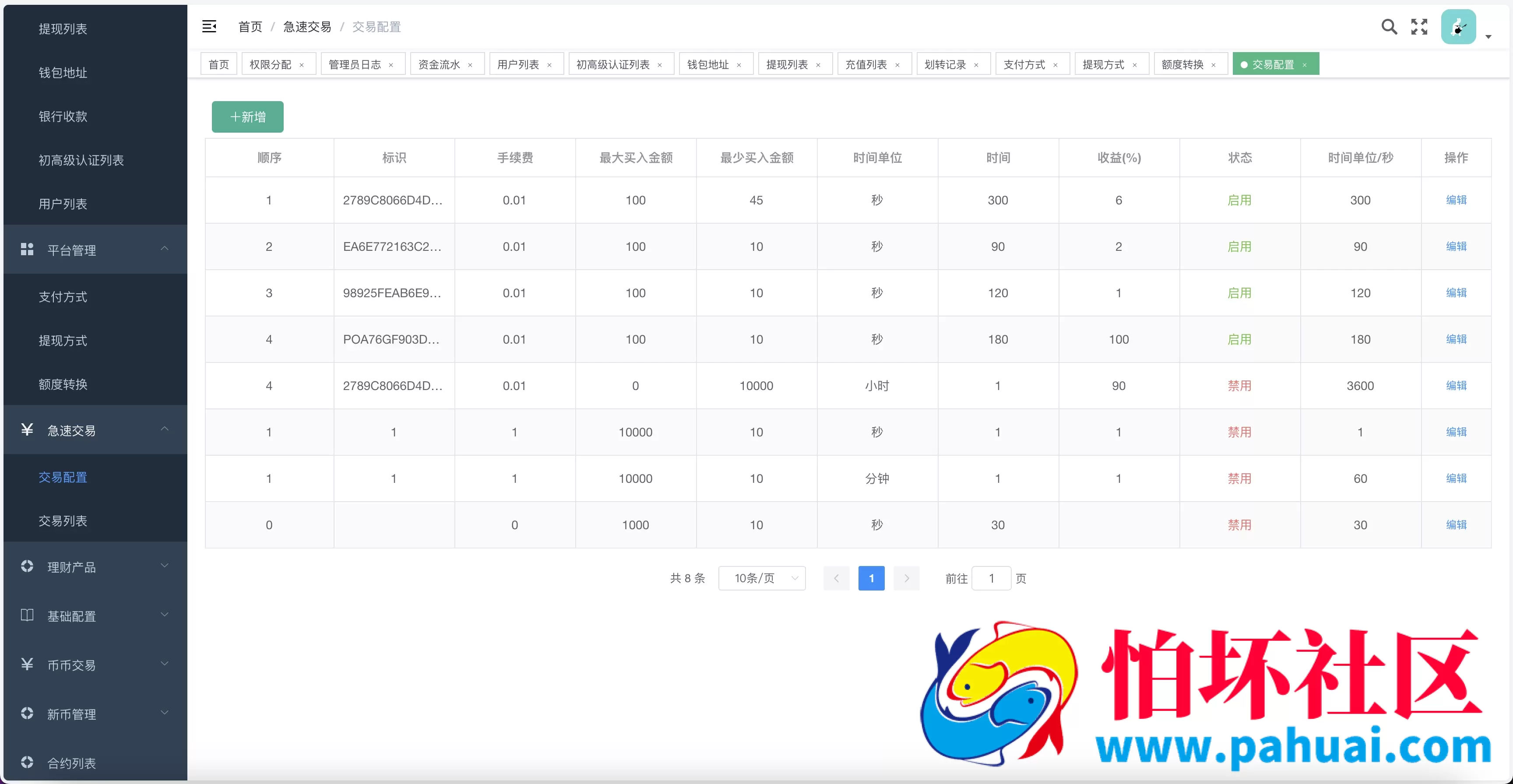The height and width of the screenshot is (784, 1513).
Task: Open the 10条/页 page size dropdown
Action: (x=762, y=578)
